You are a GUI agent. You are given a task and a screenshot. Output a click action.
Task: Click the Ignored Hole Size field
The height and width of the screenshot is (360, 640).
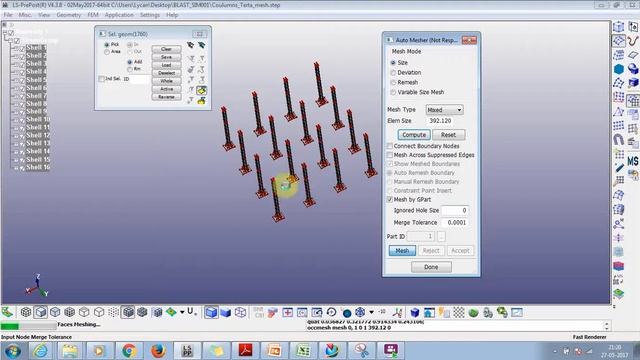pyautogui.click(x=455, y=210)
